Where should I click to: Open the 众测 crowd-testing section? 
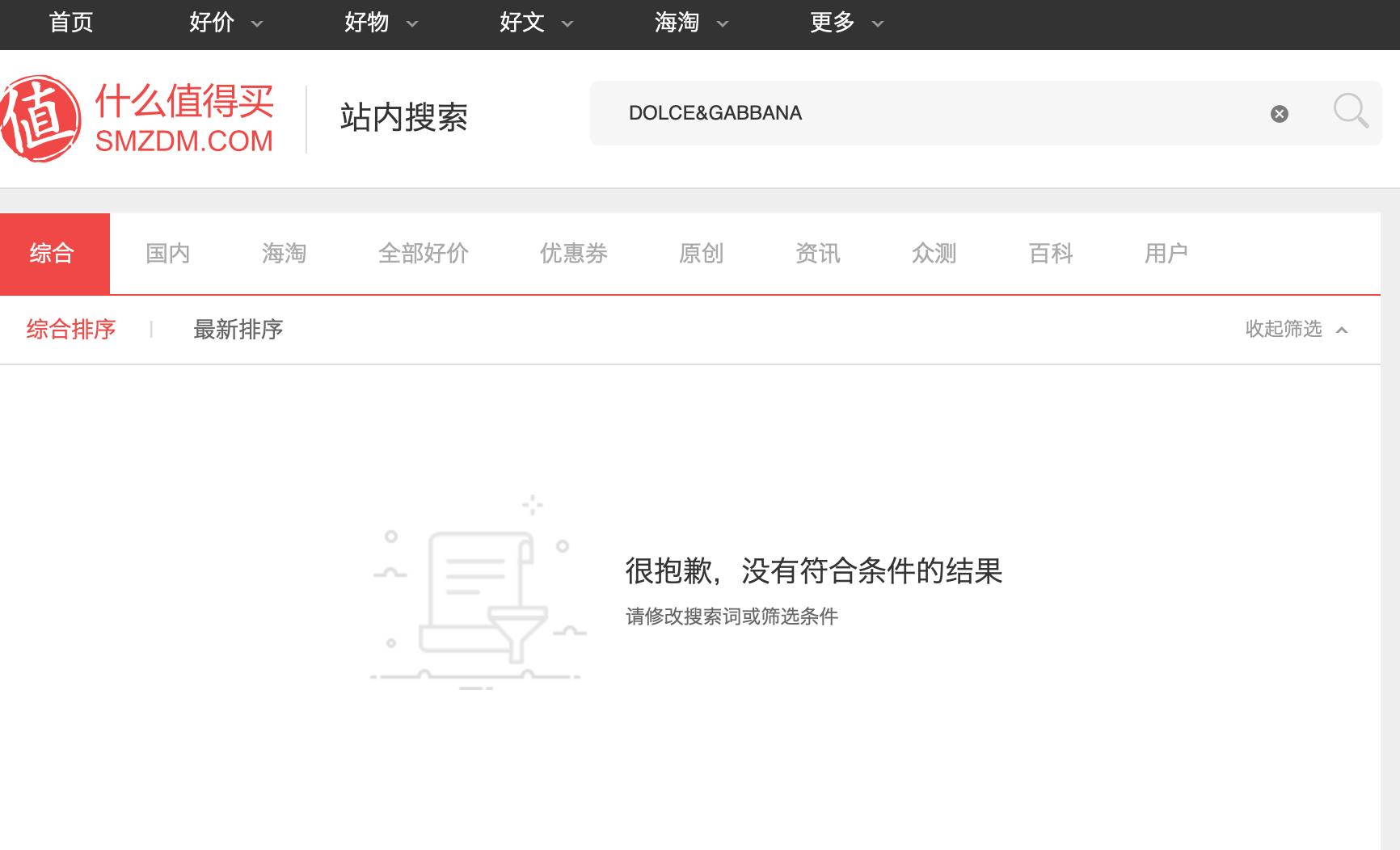[x=934, y=253]
